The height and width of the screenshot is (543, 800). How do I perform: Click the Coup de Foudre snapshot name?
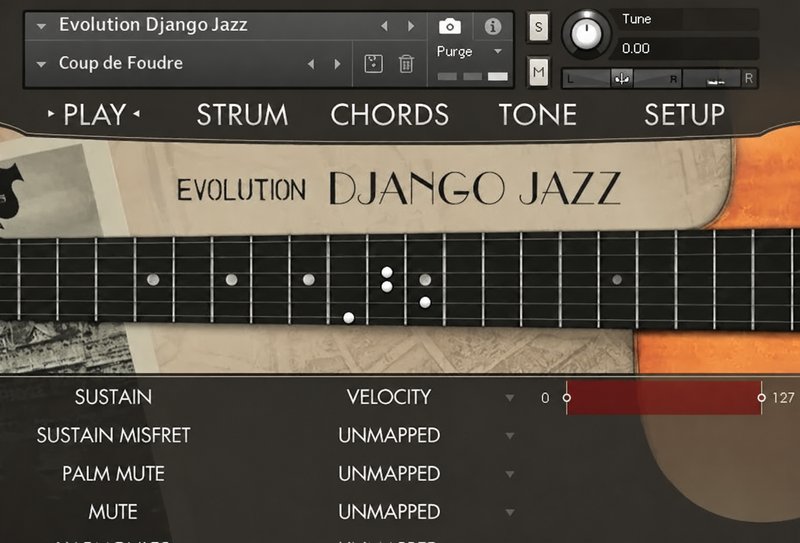pyautogui.click(x=120, y=63)
